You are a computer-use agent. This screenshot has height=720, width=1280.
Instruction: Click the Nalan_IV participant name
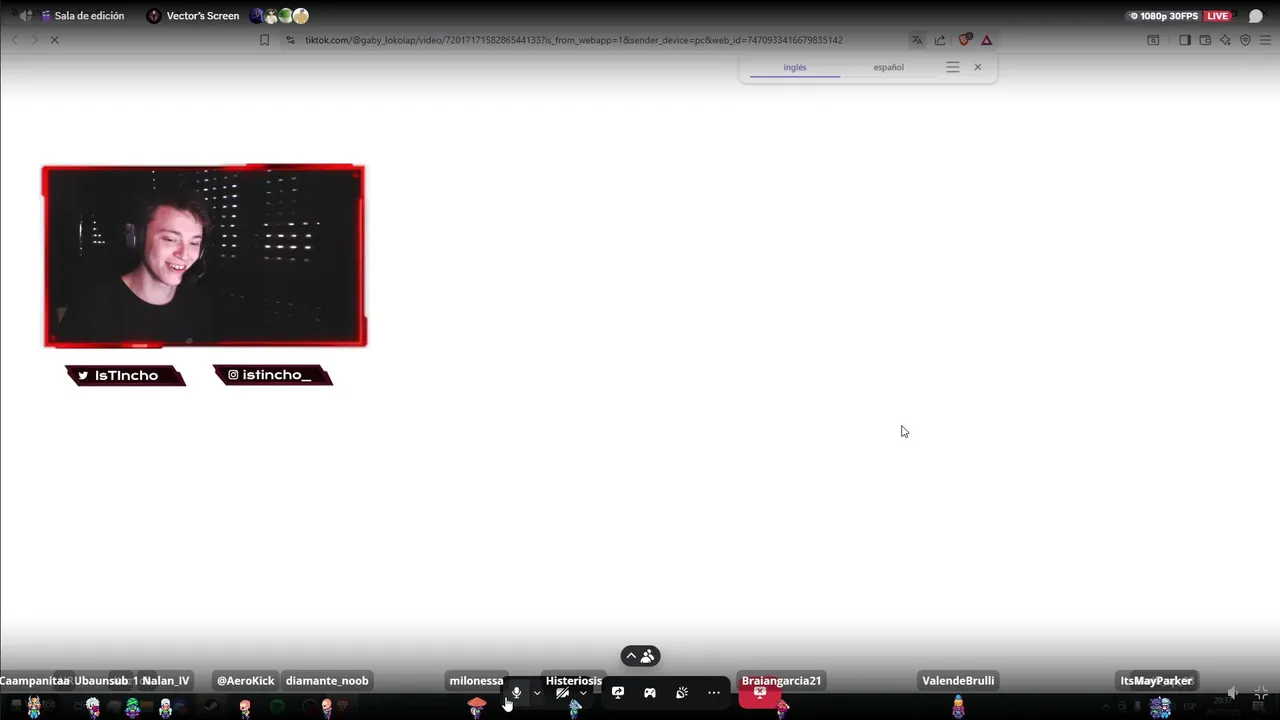(x=165, y=681)
